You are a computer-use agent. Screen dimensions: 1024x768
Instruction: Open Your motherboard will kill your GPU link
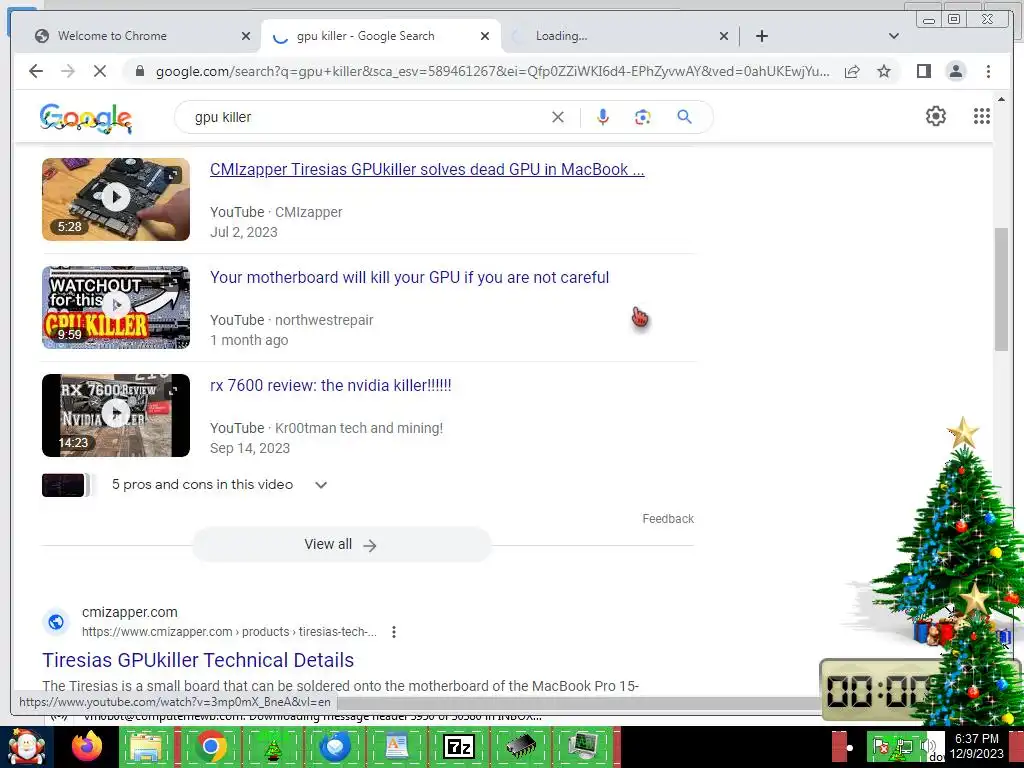click(409, 277)
